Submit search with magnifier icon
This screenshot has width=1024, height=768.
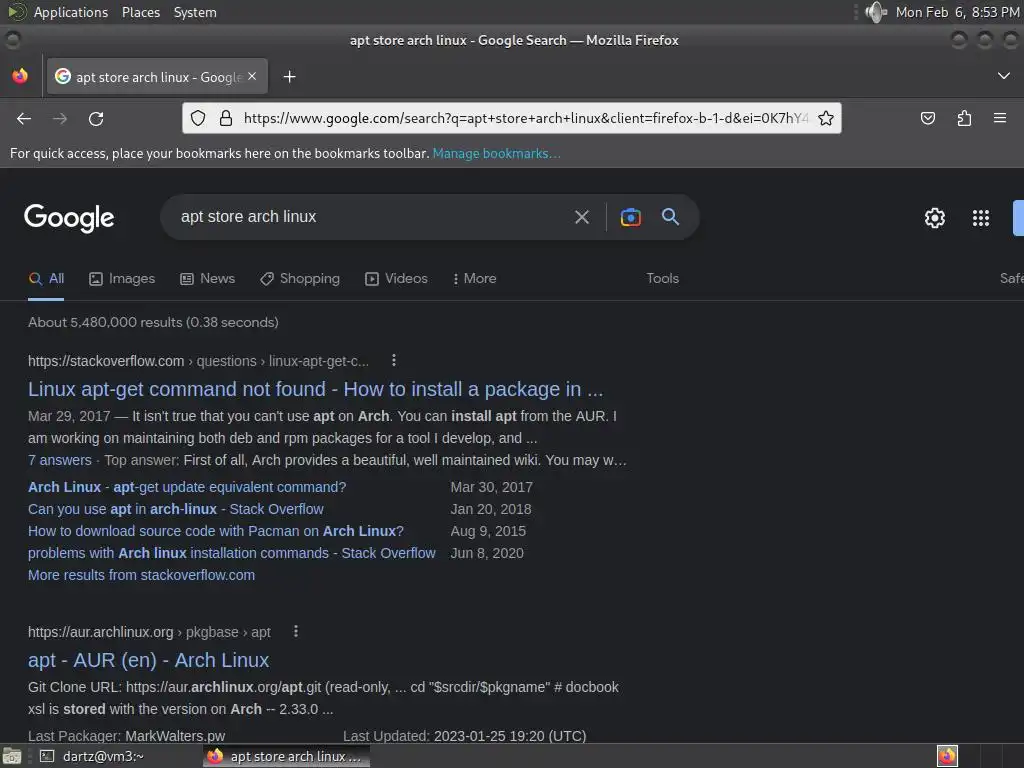pyautogui.click(x=671, y=217)
